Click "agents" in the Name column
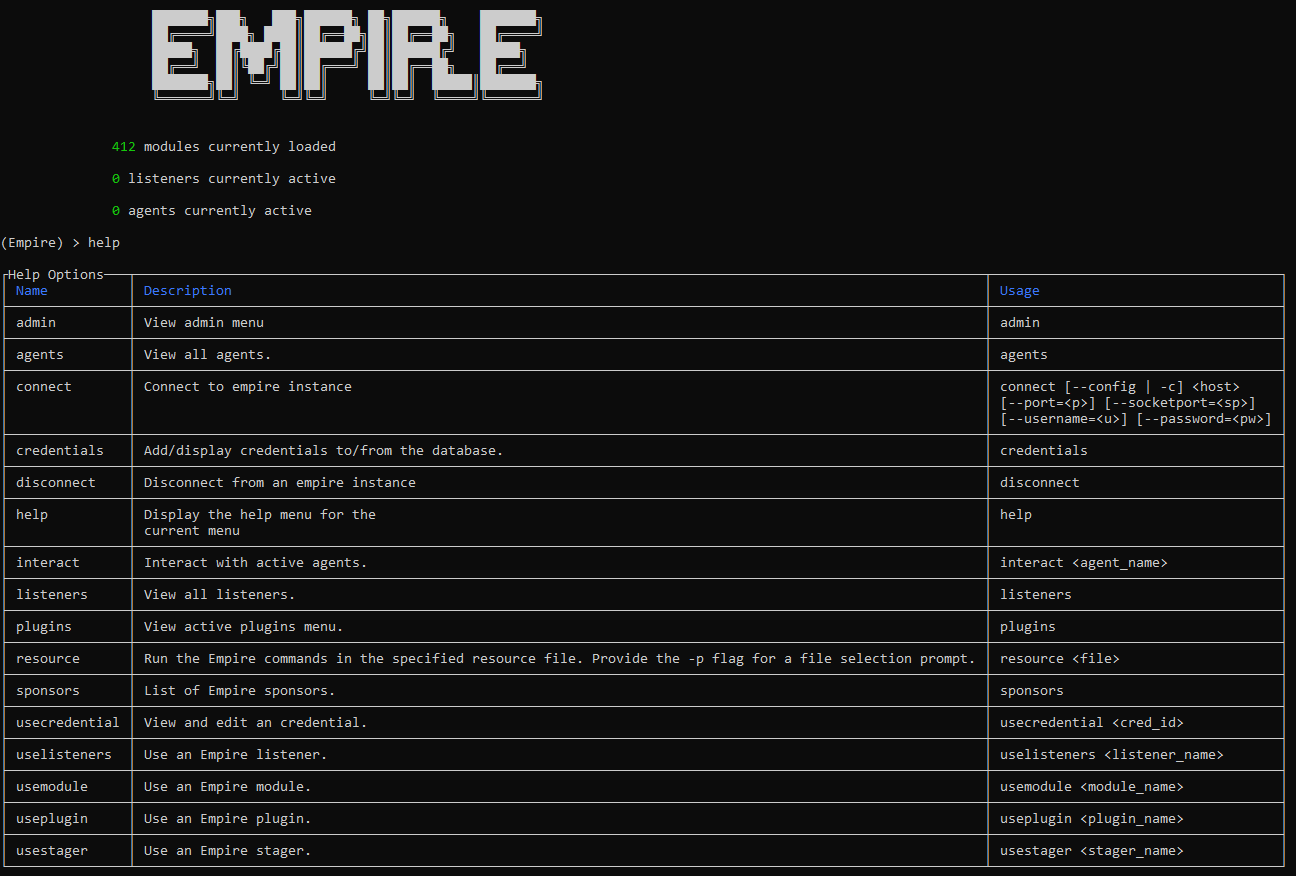 pyautogui.click(x=40, y=355)
